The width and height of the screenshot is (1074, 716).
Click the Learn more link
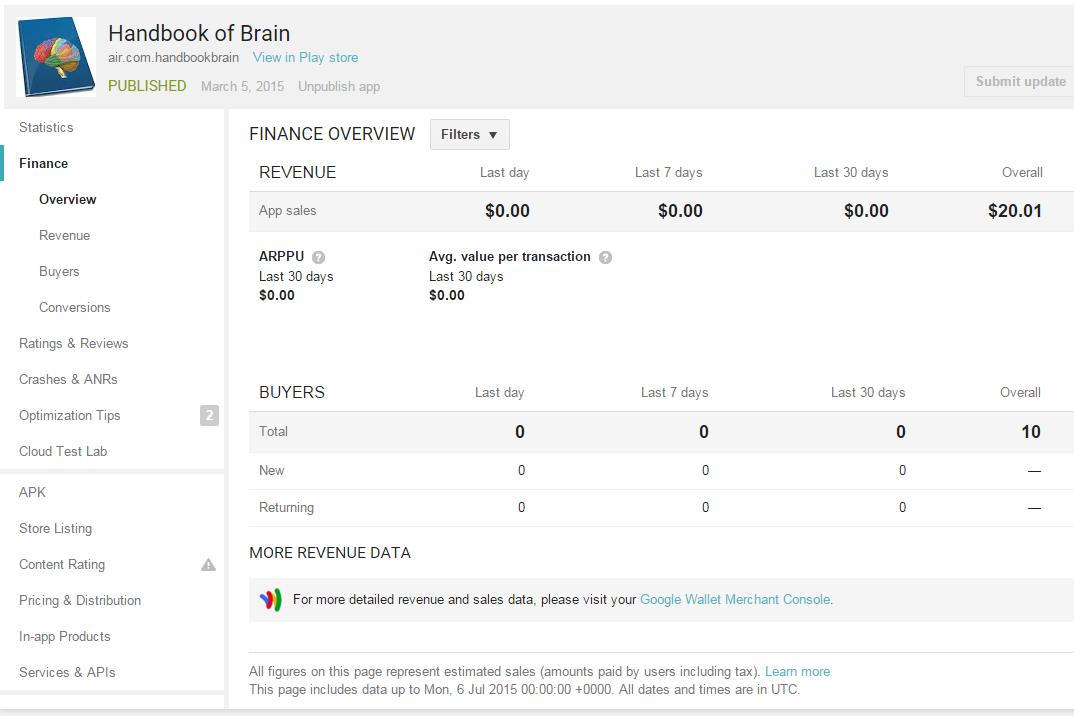coord(797,671)
